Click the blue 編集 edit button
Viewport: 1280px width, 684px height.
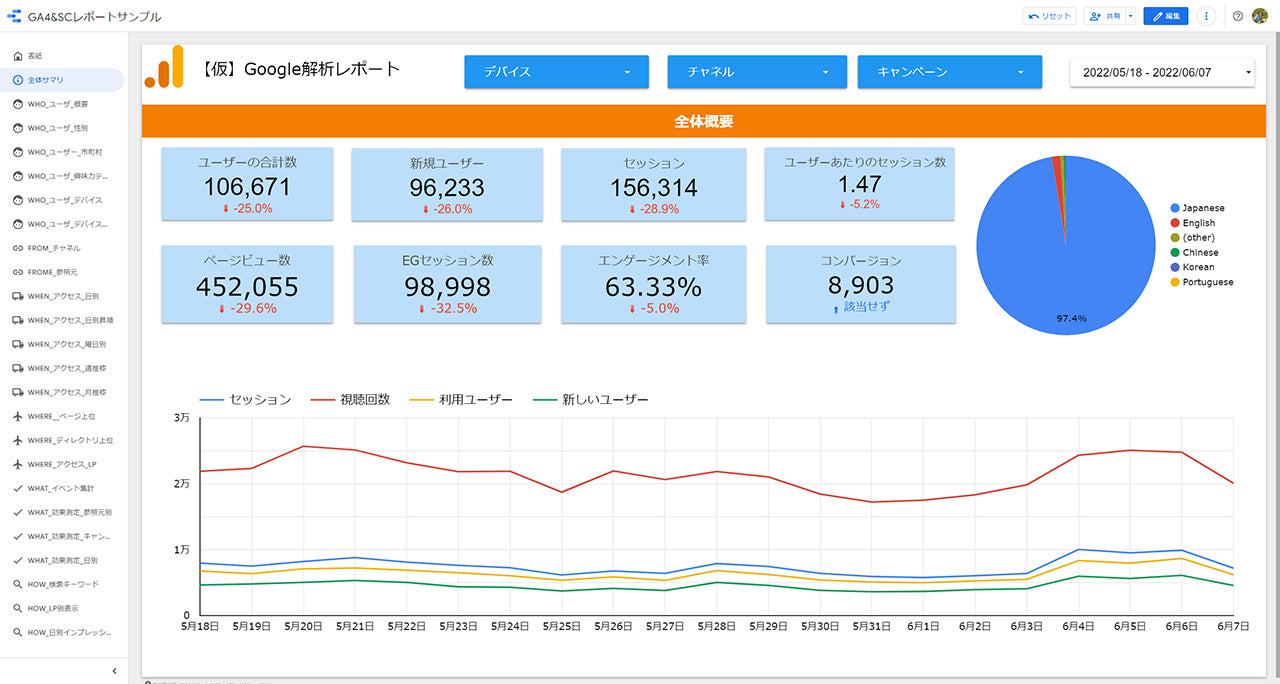click(x=1166, y=16)
